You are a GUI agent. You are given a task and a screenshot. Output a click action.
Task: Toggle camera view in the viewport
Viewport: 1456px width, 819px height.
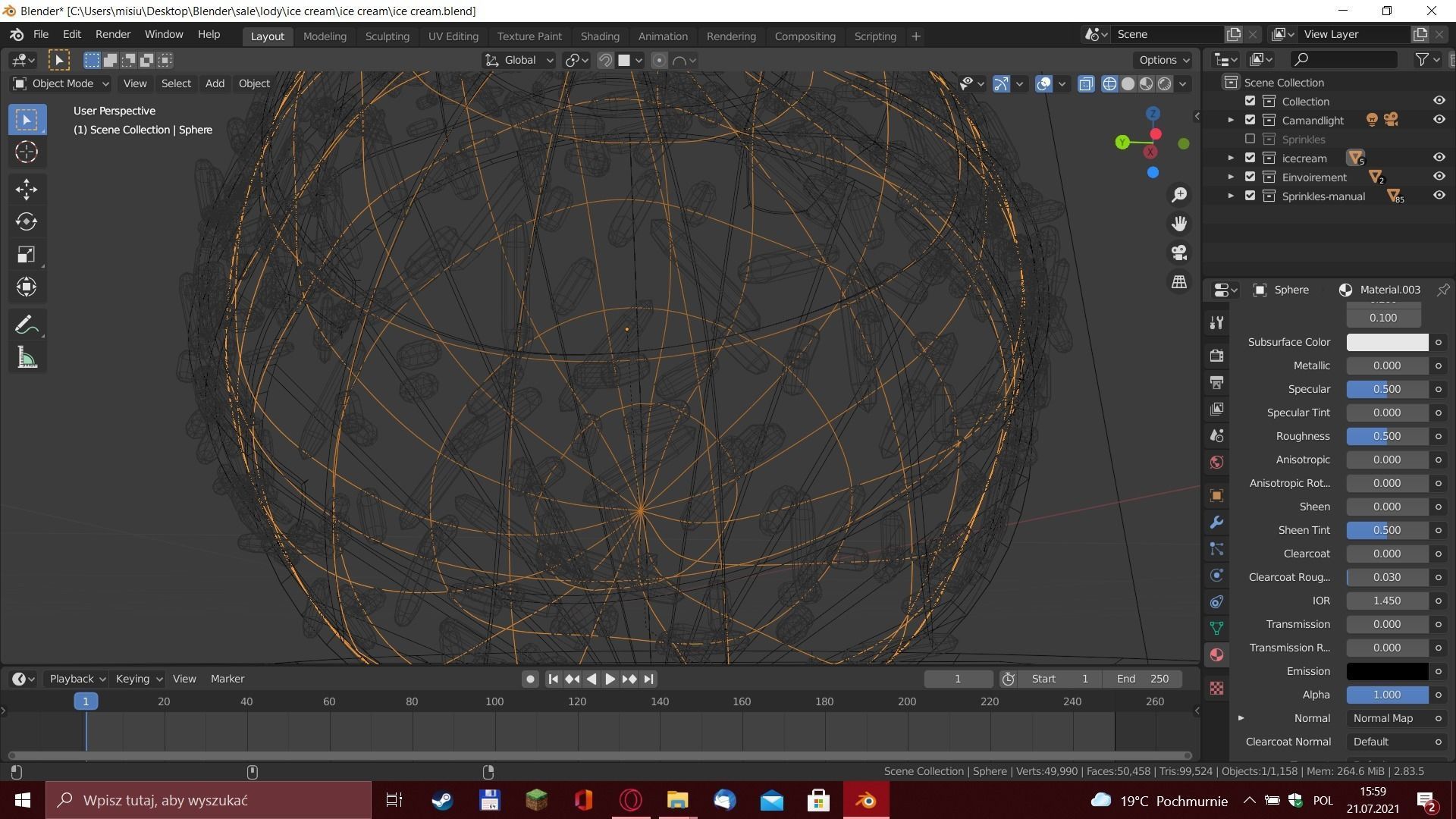point(1179,253)
